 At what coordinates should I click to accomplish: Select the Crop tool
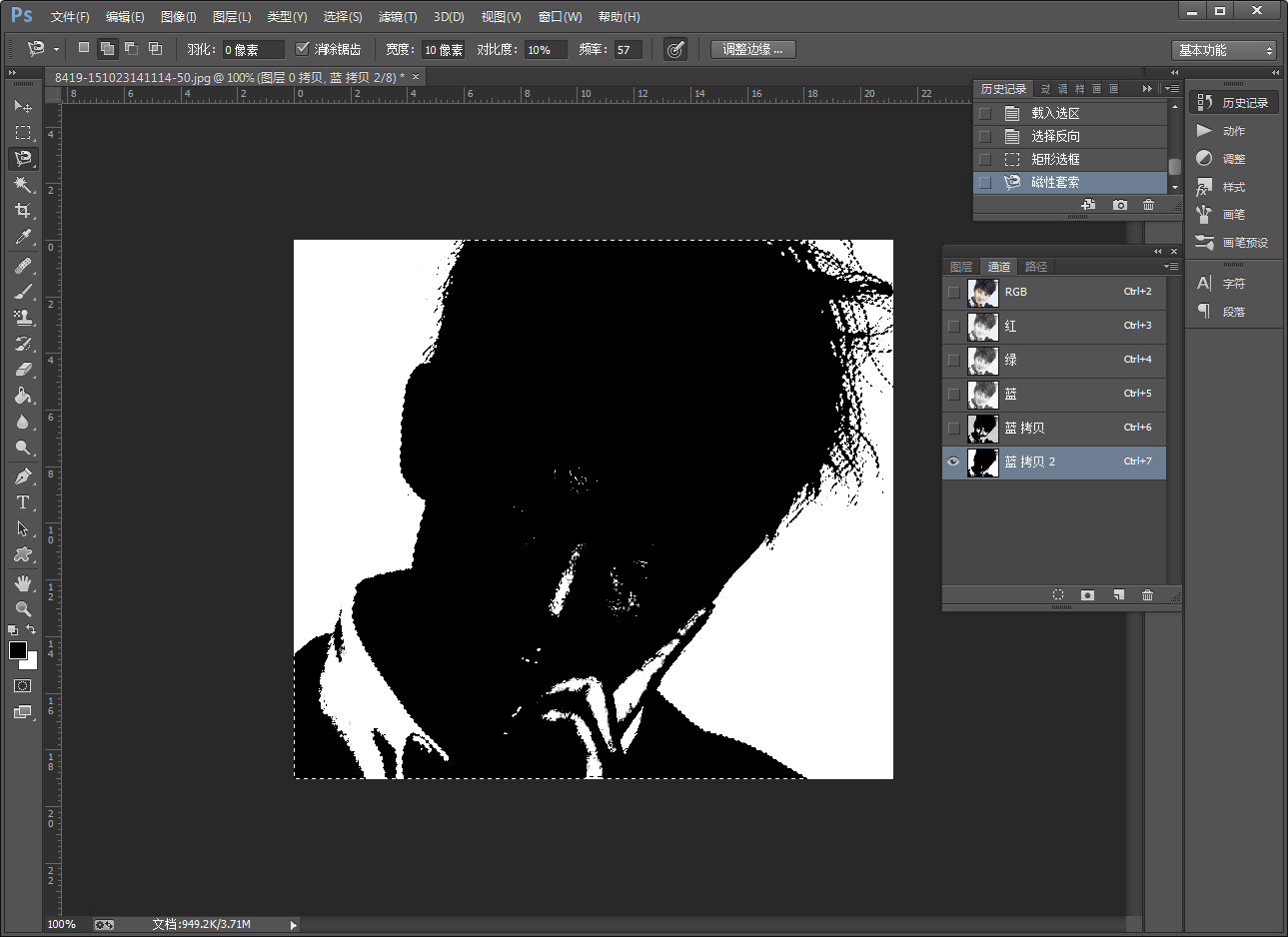23,211
